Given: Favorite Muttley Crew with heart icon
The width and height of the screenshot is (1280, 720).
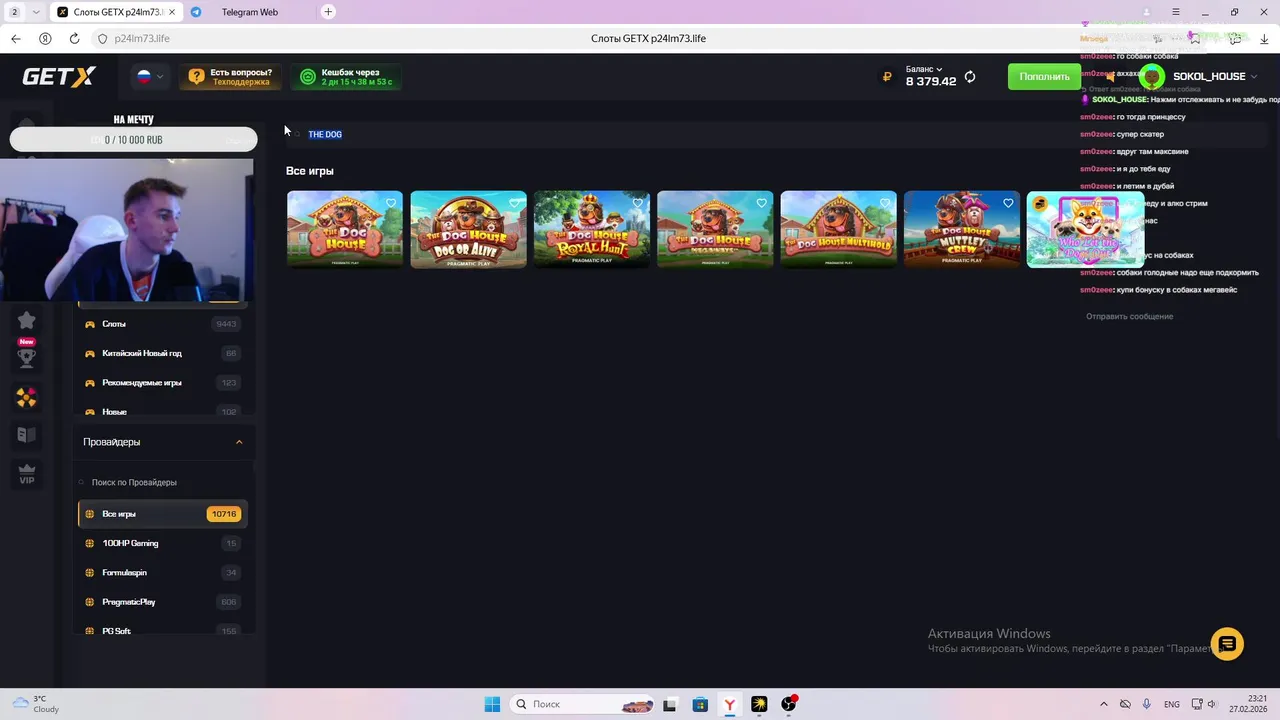Looking at the screenshot, I should tap(1008, 203).
